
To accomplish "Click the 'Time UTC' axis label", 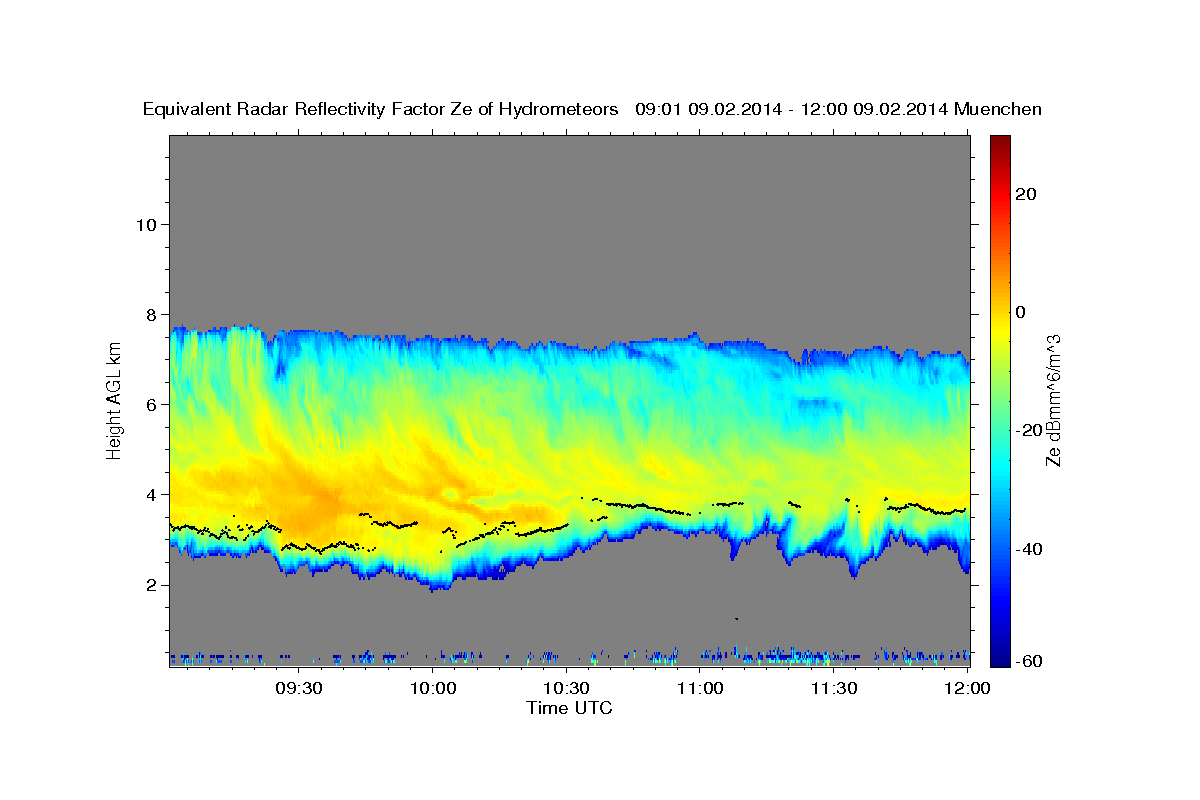I will 569,708.
